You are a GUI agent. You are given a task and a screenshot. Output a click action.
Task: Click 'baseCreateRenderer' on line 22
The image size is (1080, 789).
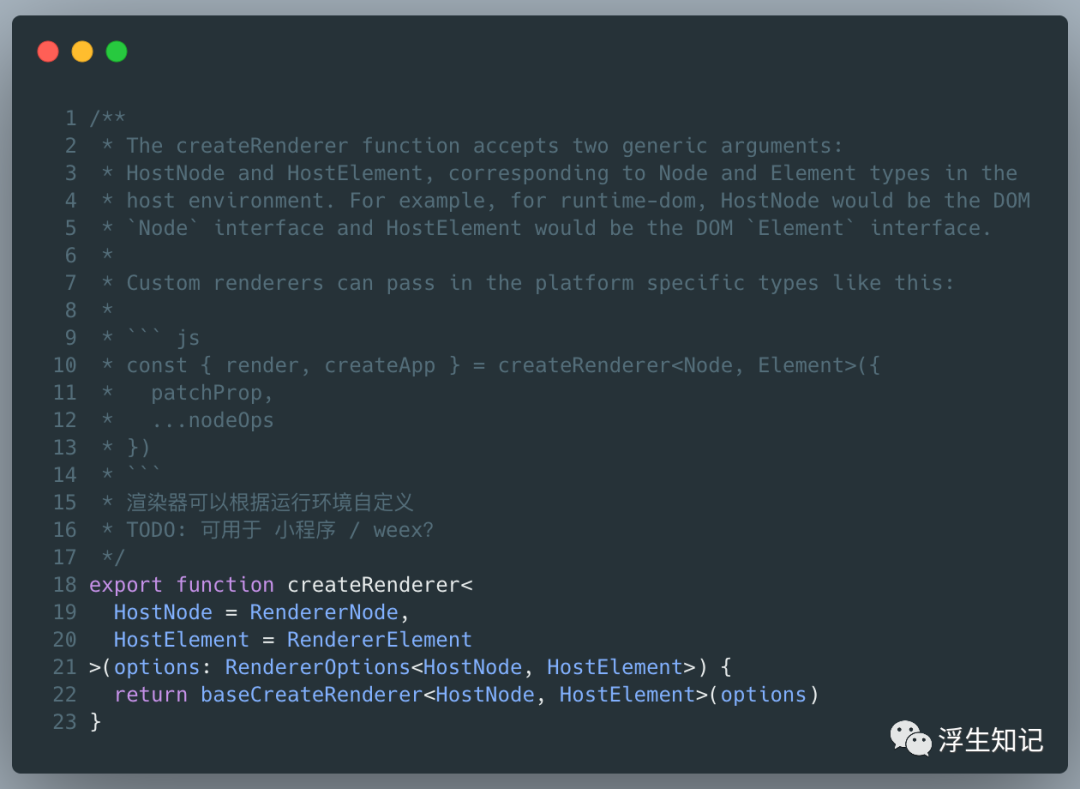tap(311, 695)
